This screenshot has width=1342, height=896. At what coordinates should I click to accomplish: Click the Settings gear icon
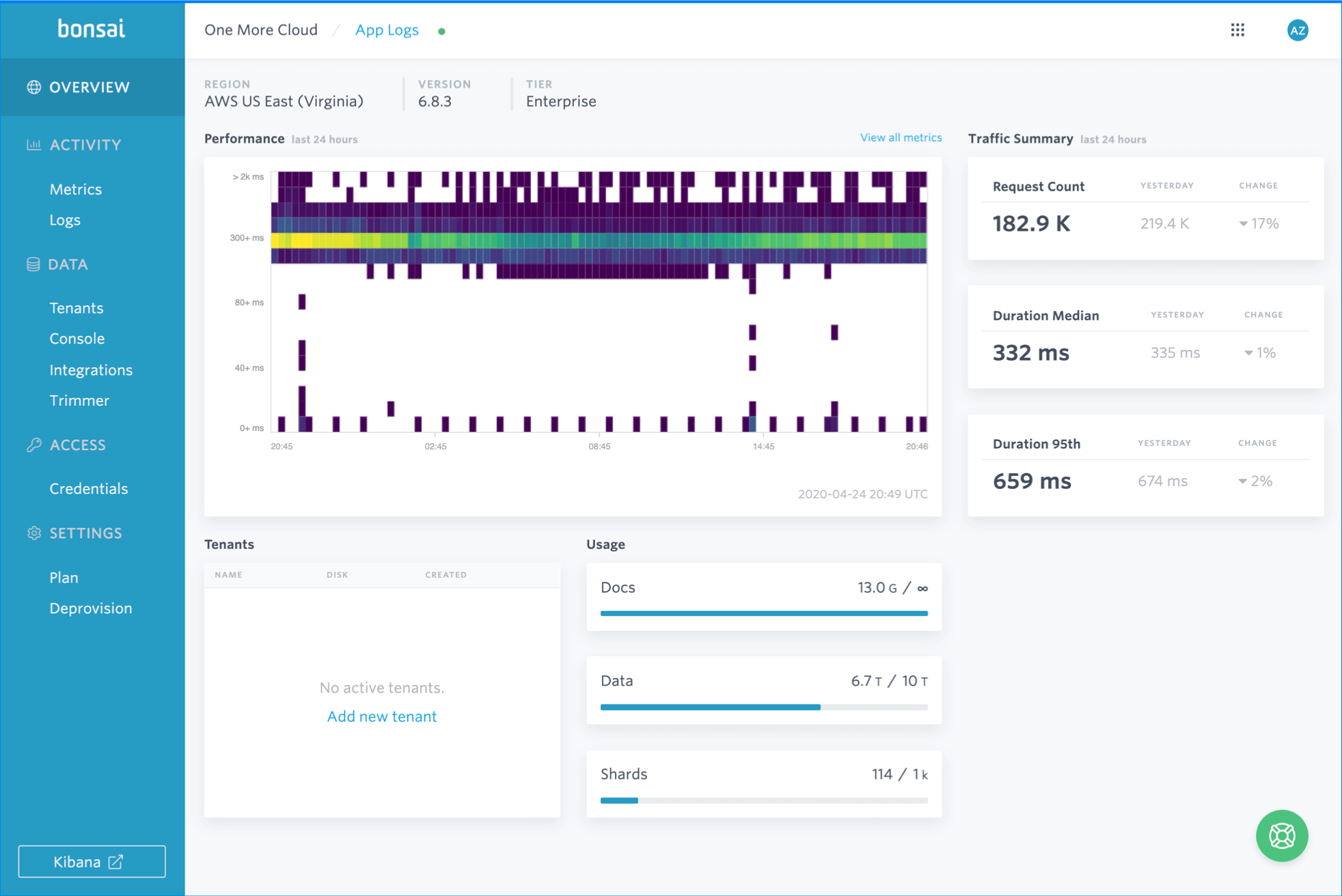(x=33, y=533)
